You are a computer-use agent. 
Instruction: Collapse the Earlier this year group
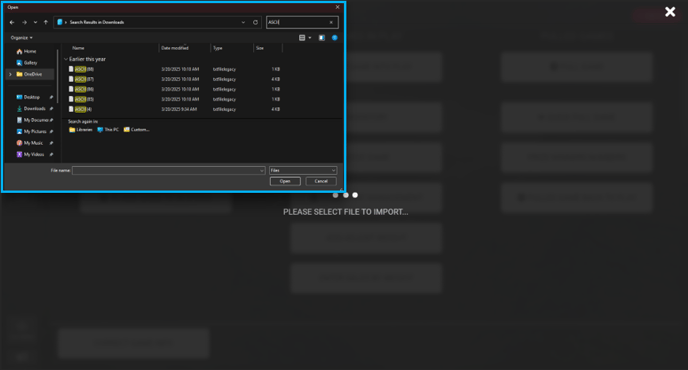point(66,59)
